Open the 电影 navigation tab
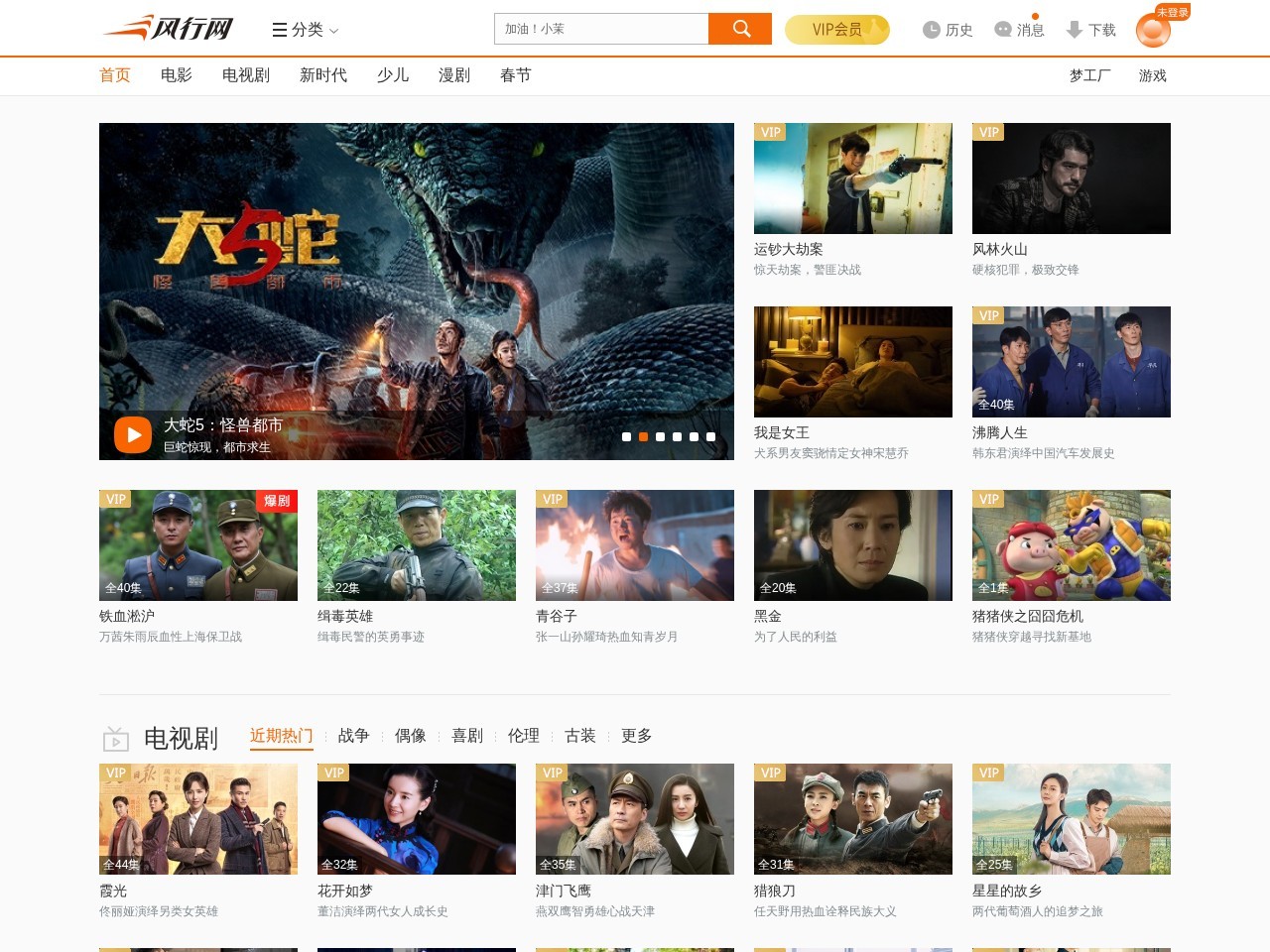1270x952 pixels. [x=177, y=75]
